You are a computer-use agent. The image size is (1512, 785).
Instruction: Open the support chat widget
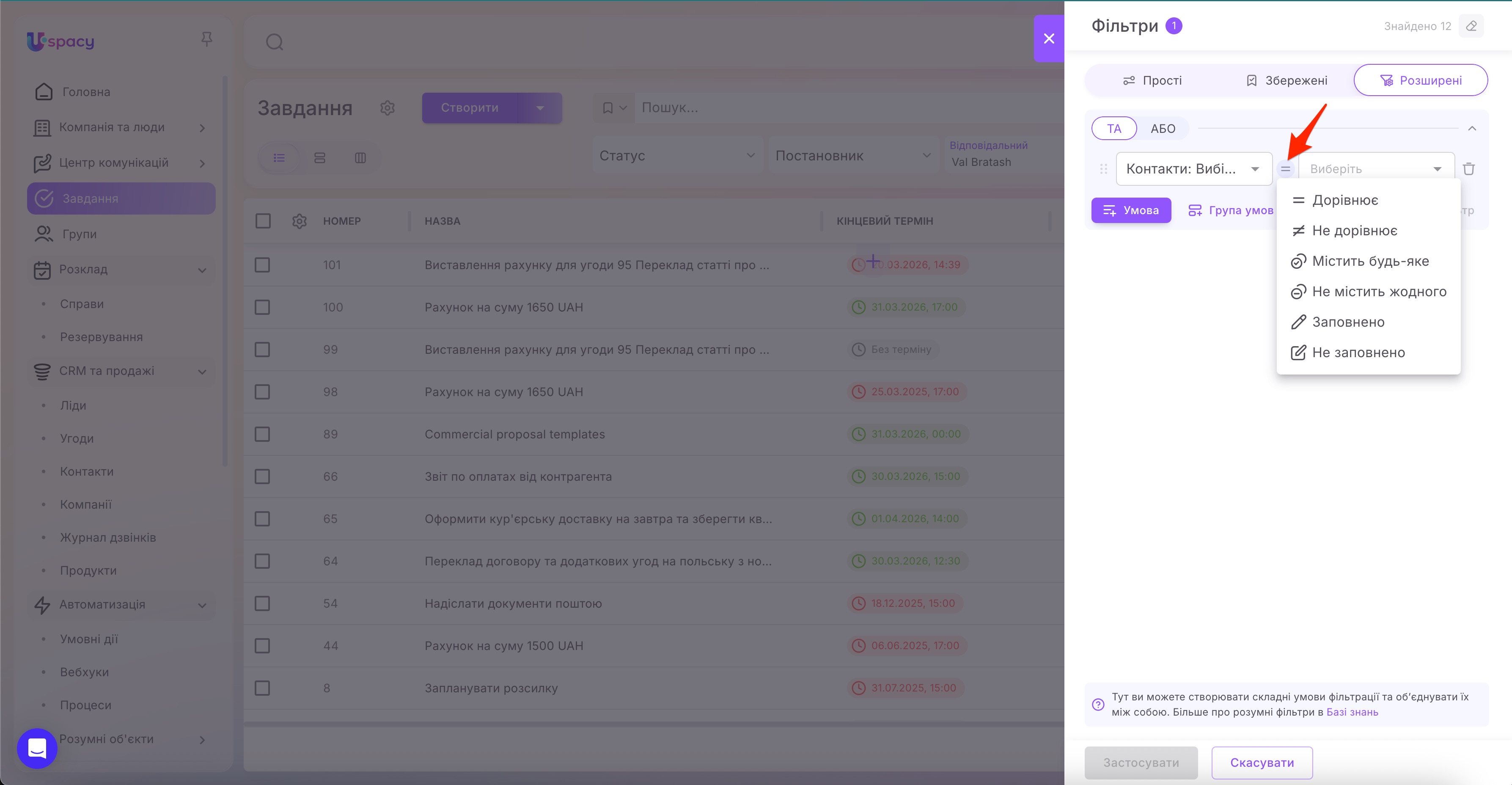[37, 748]
